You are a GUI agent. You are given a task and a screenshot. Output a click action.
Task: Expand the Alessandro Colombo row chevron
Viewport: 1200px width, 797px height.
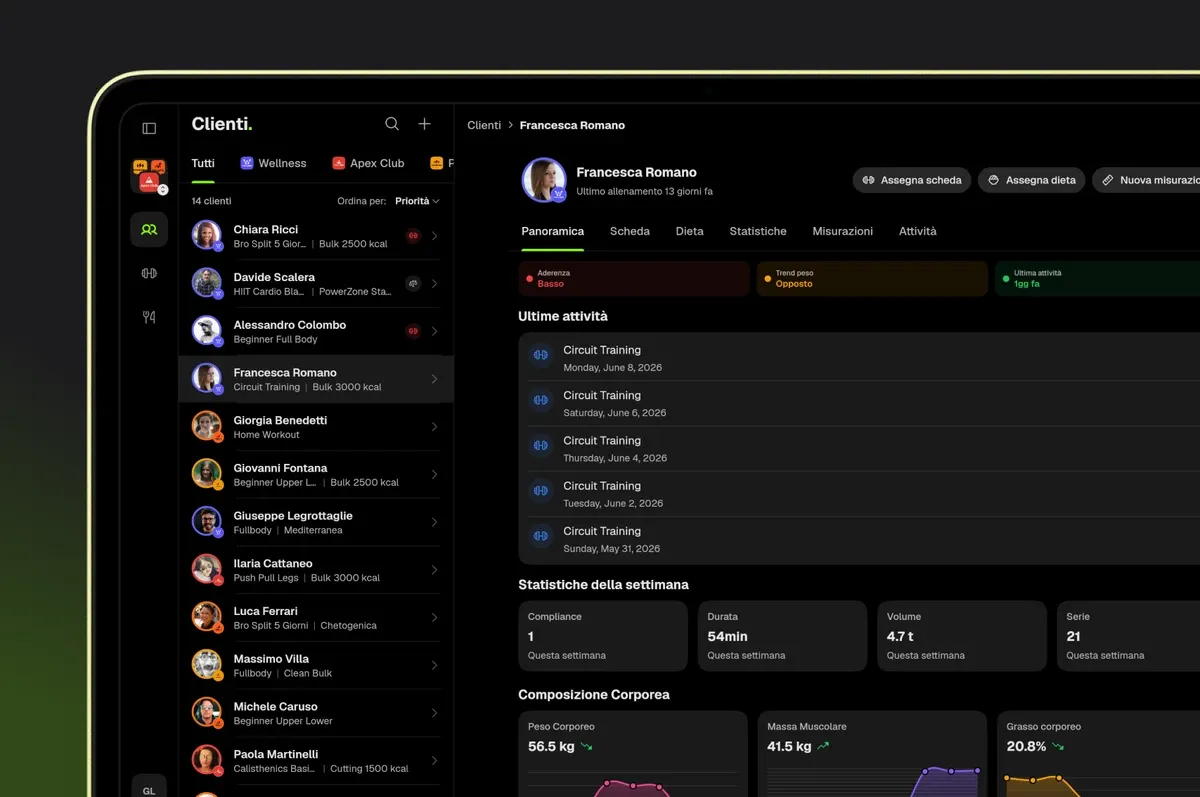pos(435,331)
